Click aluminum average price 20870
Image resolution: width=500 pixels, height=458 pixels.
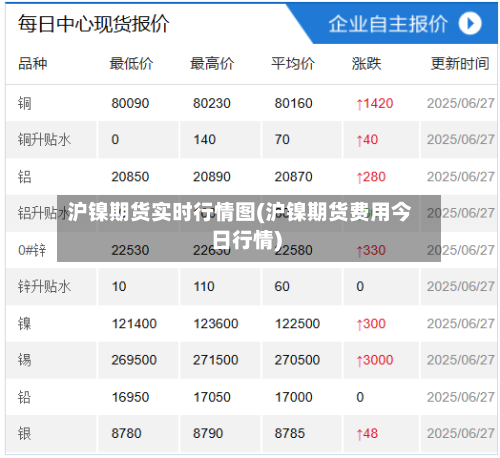293,177
